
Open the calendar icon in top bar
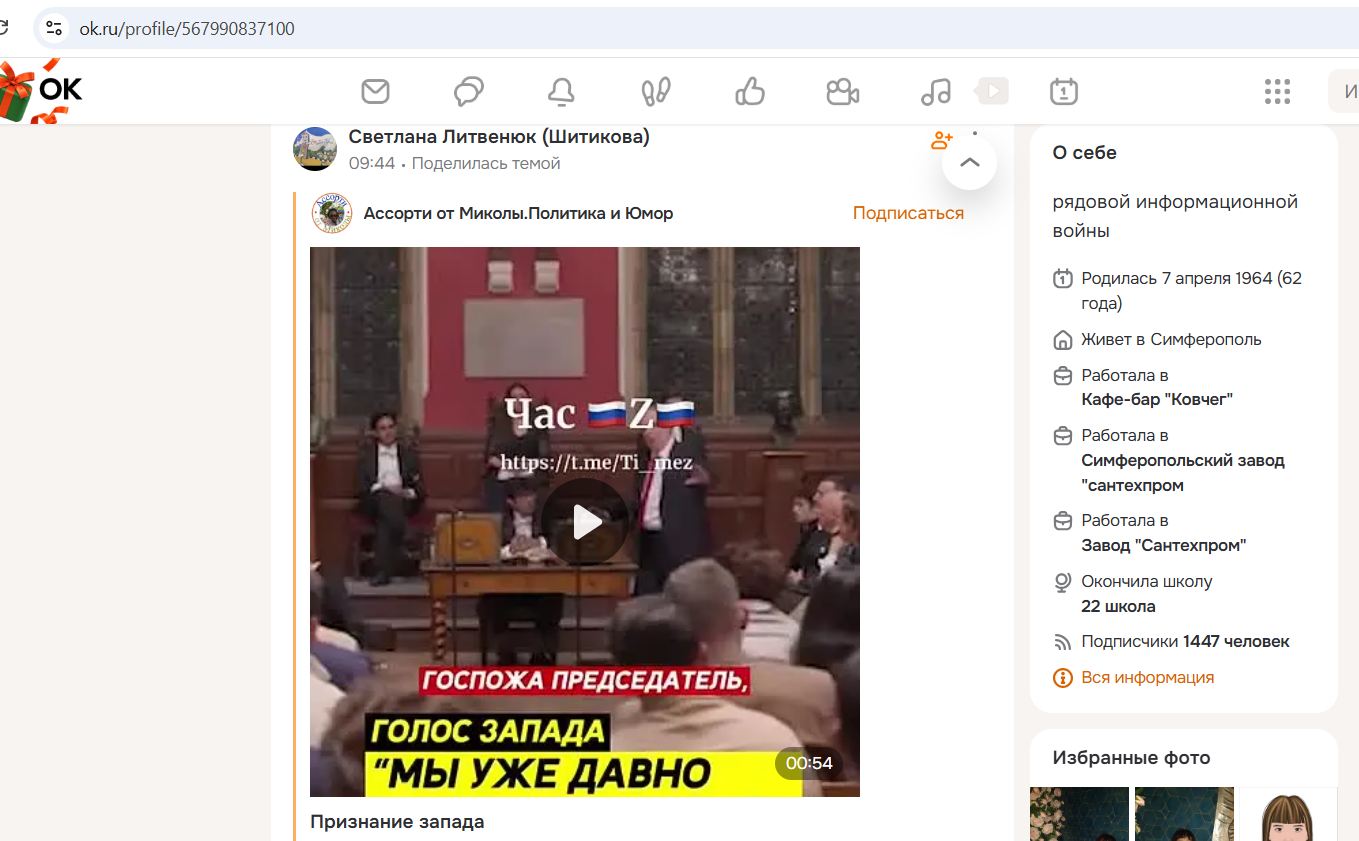coord(1063,92)
